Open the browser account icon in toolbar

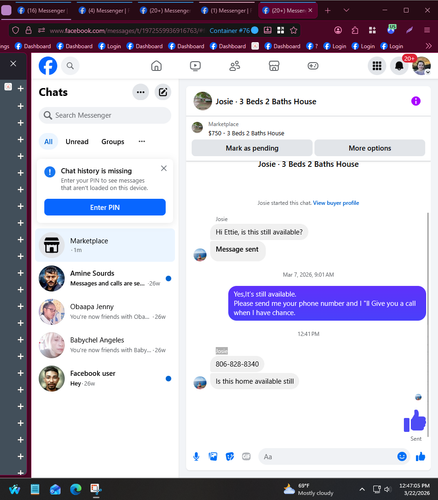click(338, 30)
